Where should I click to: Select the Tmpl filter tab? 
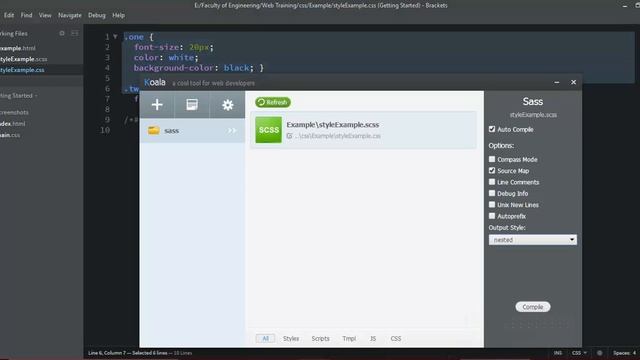click(349, 338)
